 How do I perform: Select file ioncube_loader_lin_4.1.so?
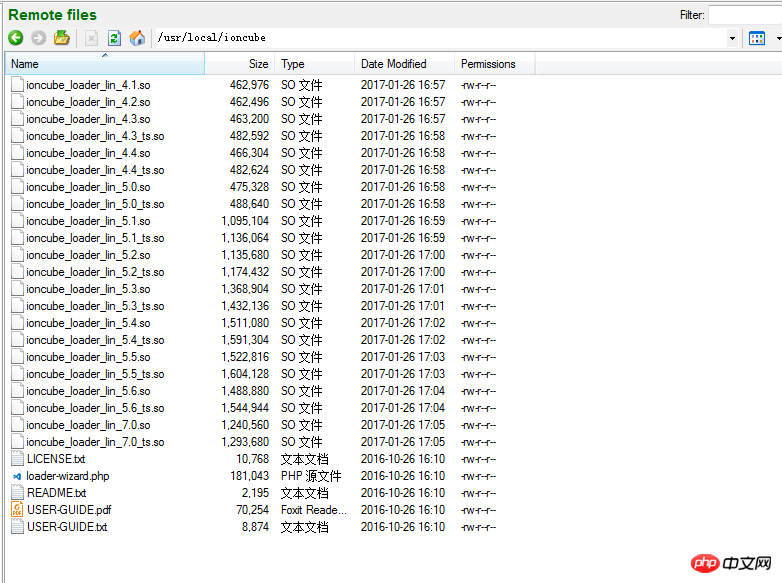[88, 85]
